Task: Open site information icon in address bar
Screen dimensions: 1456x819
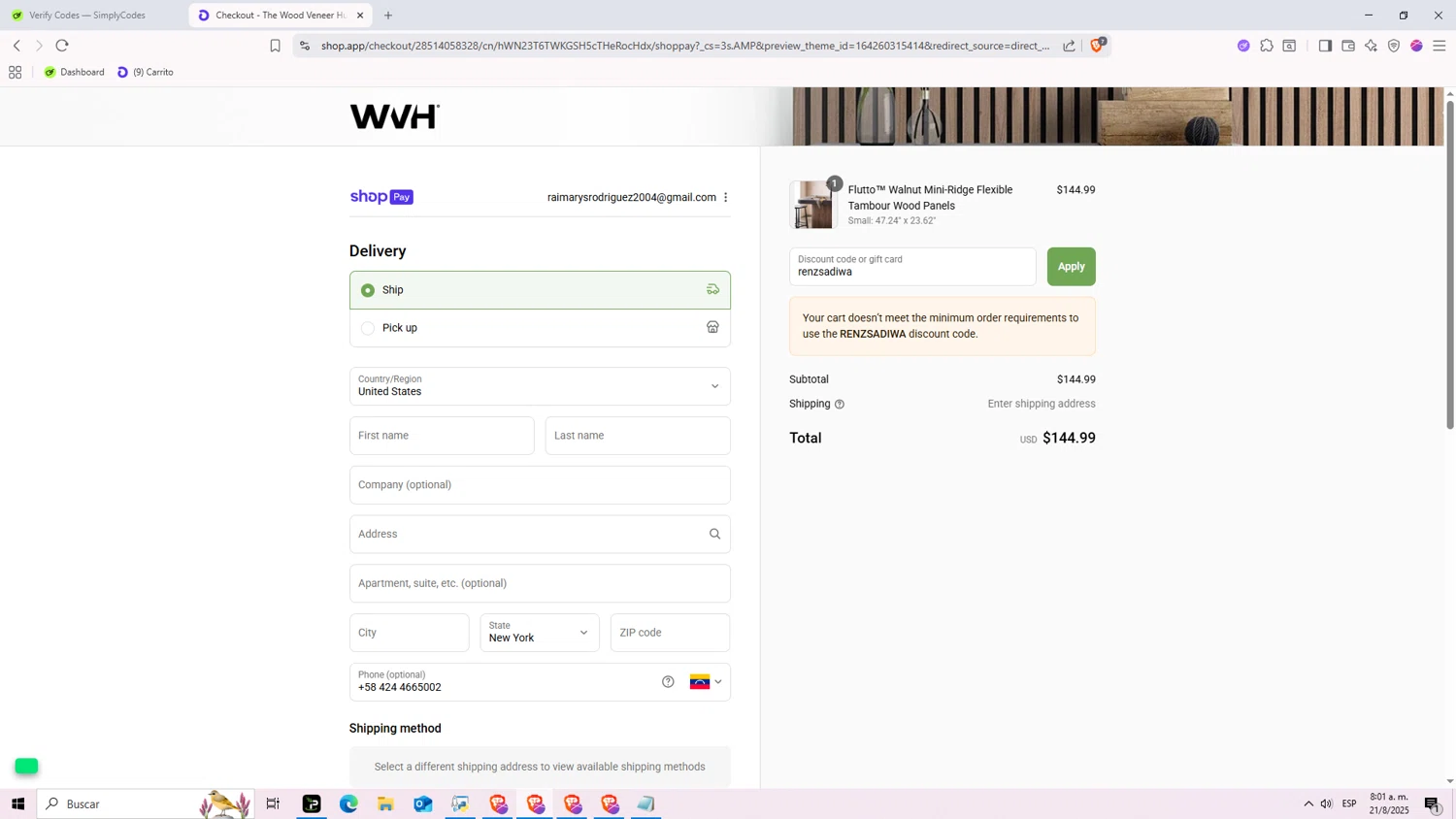Action: 305,46
